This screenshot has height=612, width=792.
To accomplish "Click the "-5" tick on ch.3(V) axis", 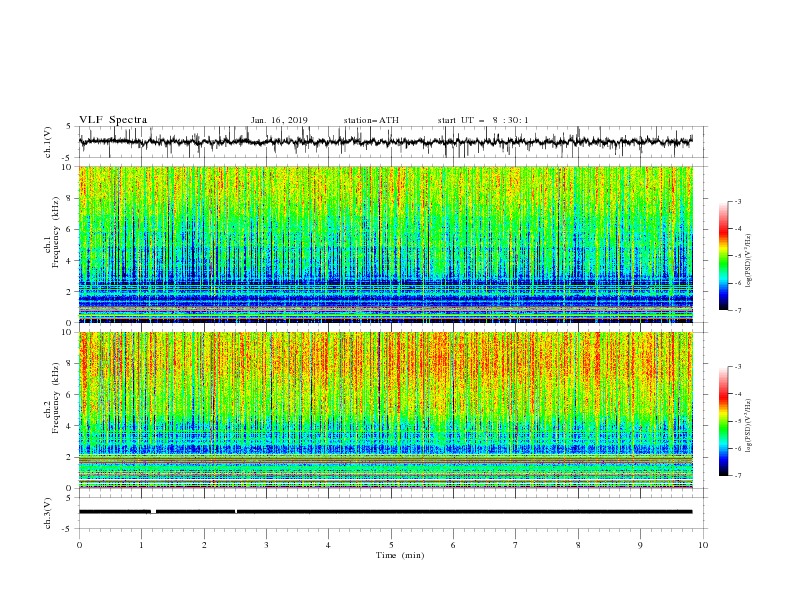I will click(x=68, y=529).
